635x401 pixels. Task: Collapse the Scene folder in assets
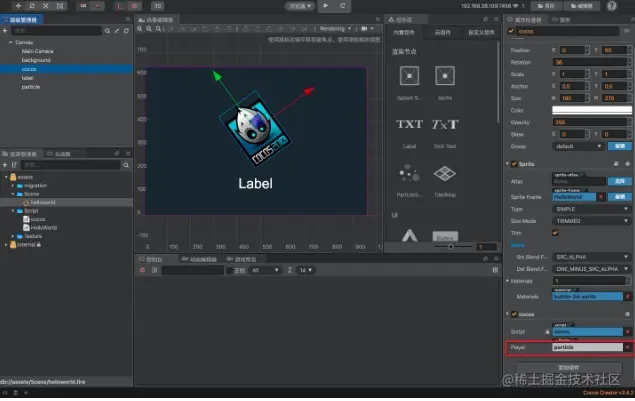(x=13, y=194)
